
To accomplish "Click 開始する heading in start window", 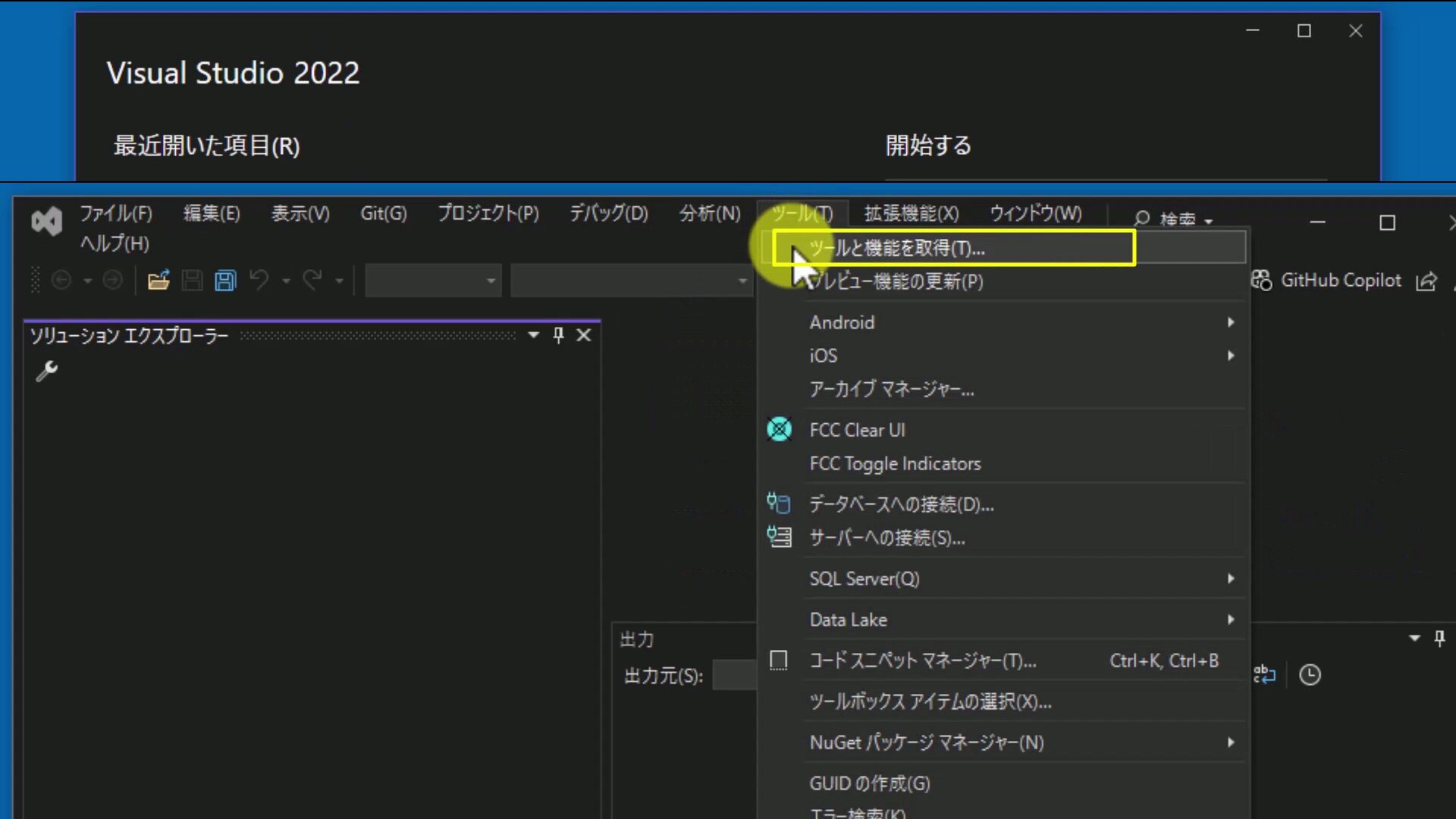I will 928,145.
